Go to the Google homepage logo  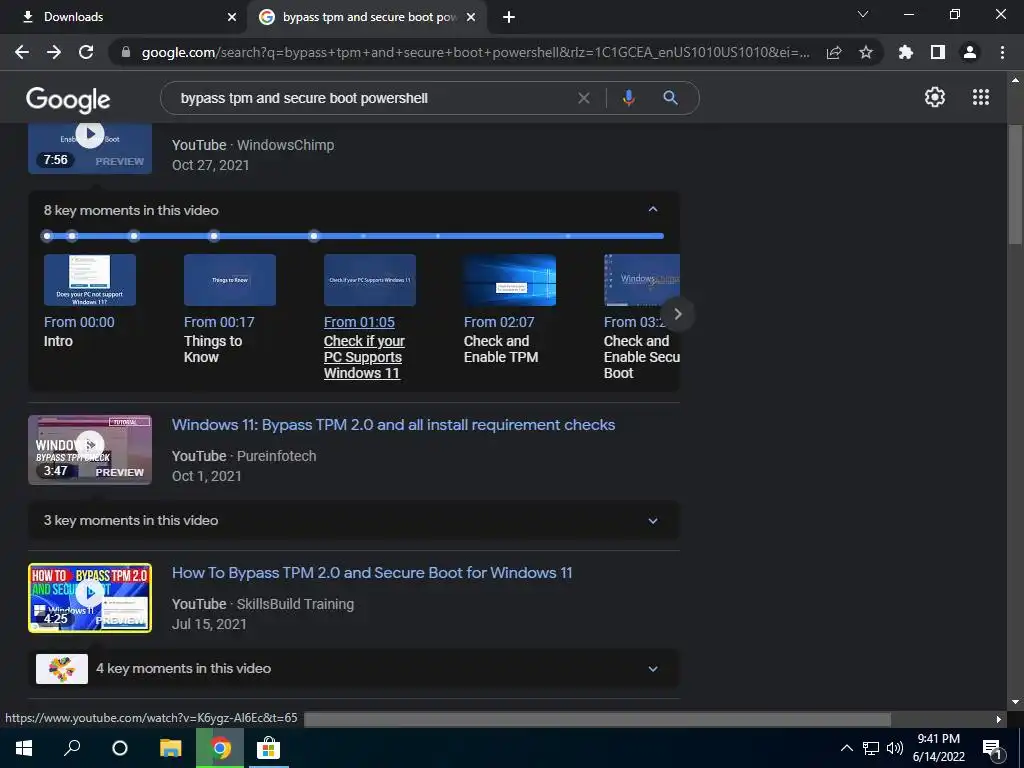(68, 99)
